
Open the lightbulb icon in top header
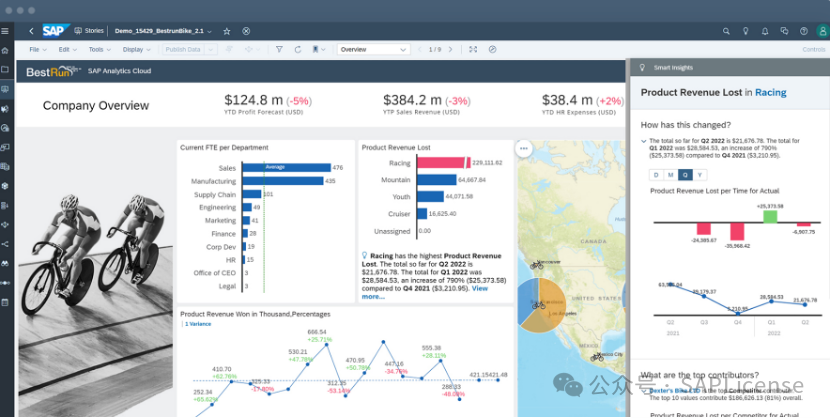746,31
